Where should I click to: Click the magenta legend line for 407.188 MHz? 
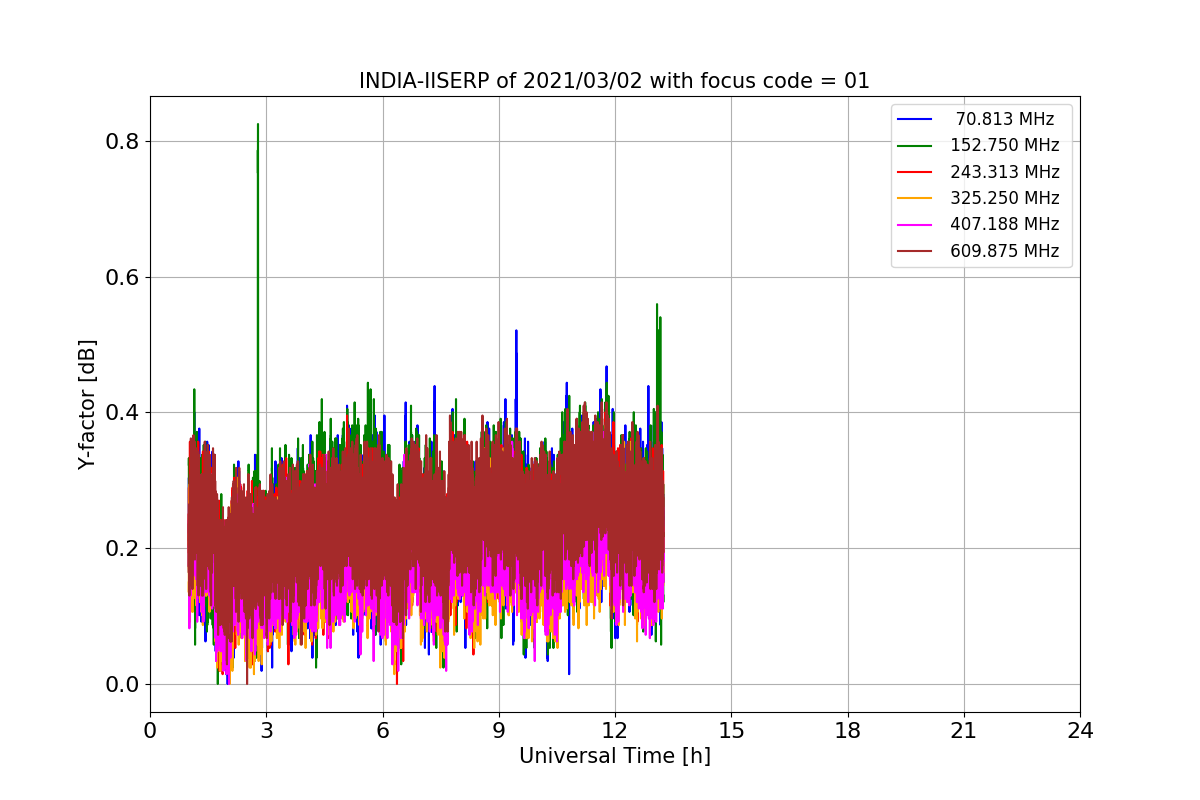[916, 225]
